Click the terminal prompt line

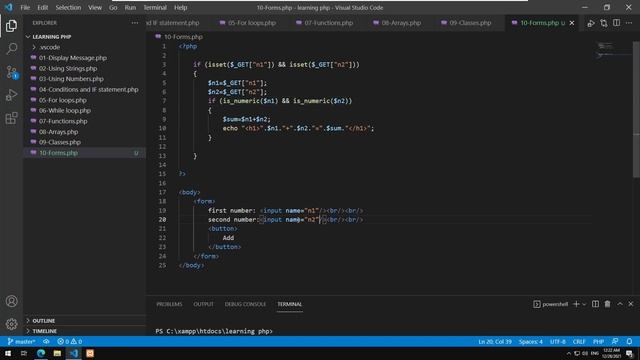(214, 331)
